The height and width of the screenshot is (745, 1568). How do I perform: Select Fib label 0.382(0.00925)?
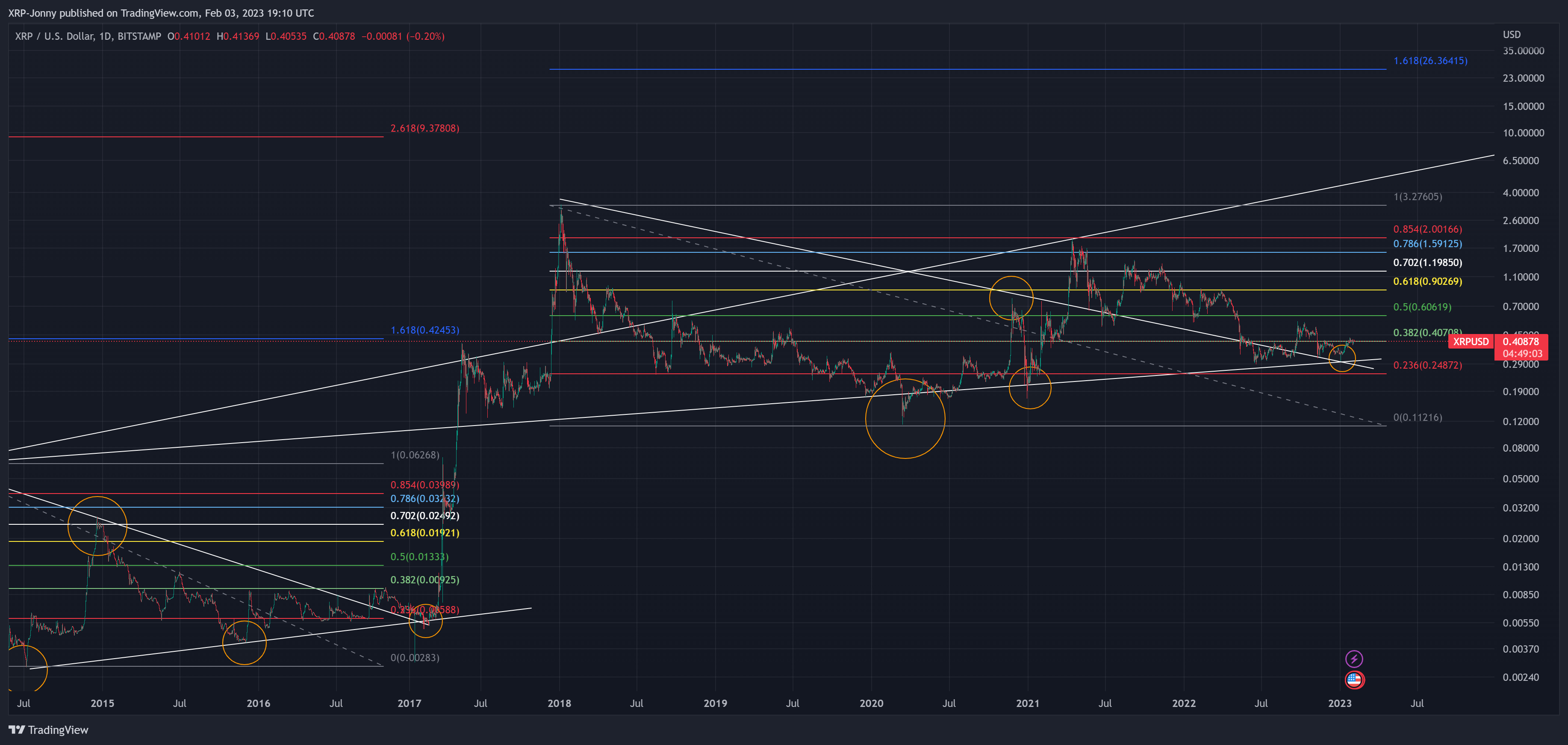click(x=425, y=580)
